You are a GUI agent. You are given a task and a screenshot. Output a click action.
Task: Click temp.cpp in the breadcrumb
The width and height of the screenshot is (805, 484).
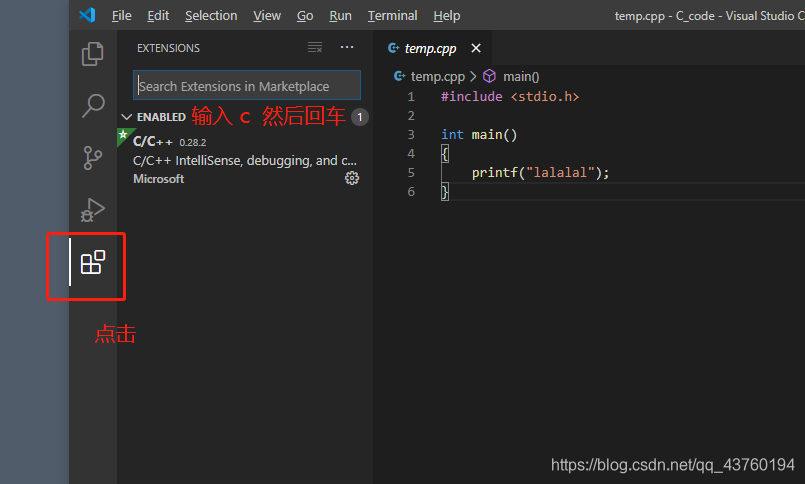point(437,76)
